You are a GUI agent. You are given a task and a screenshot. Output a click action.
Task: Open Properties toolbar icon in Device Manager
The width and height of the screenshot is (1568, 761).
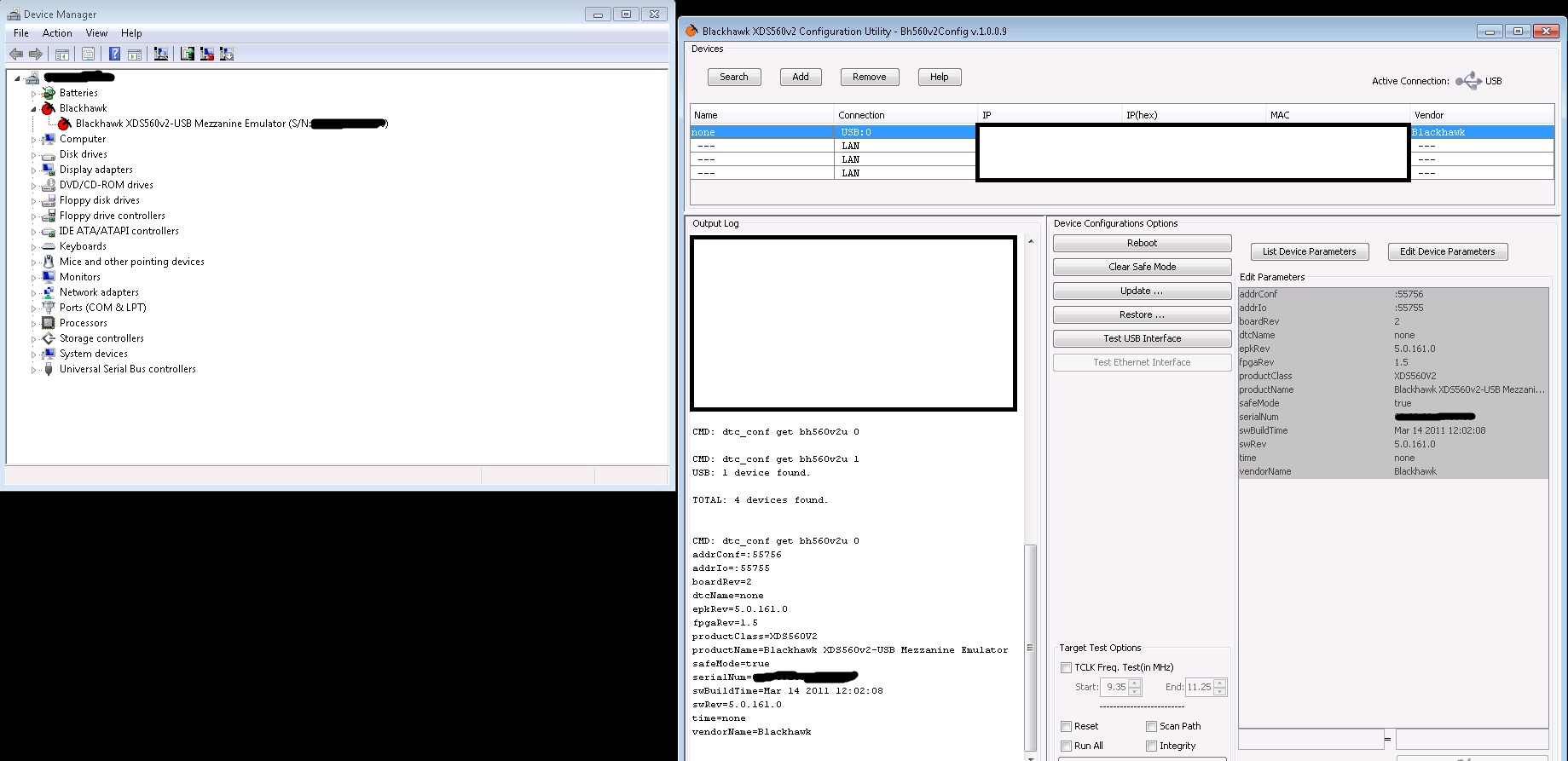coord(88,54)
